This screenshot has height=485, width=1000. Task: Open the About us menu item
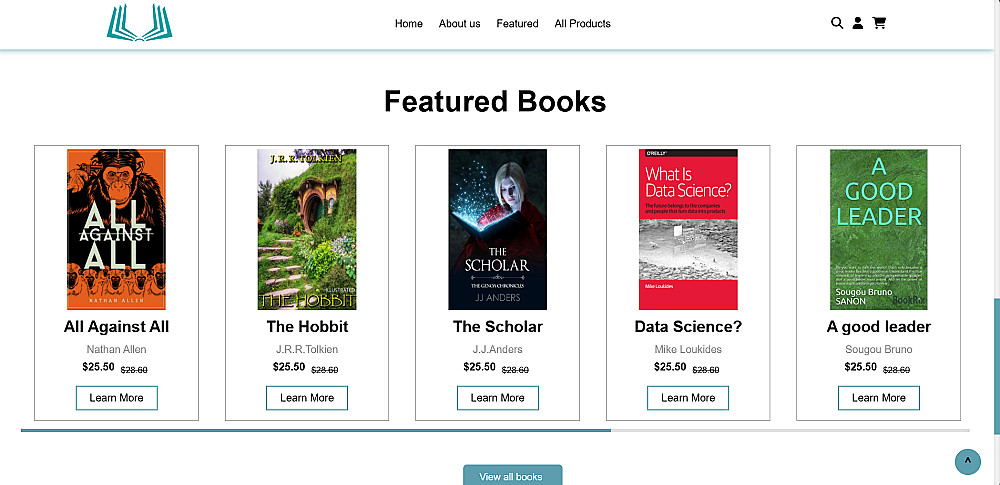pyautogui.click(x=460, y=24)
